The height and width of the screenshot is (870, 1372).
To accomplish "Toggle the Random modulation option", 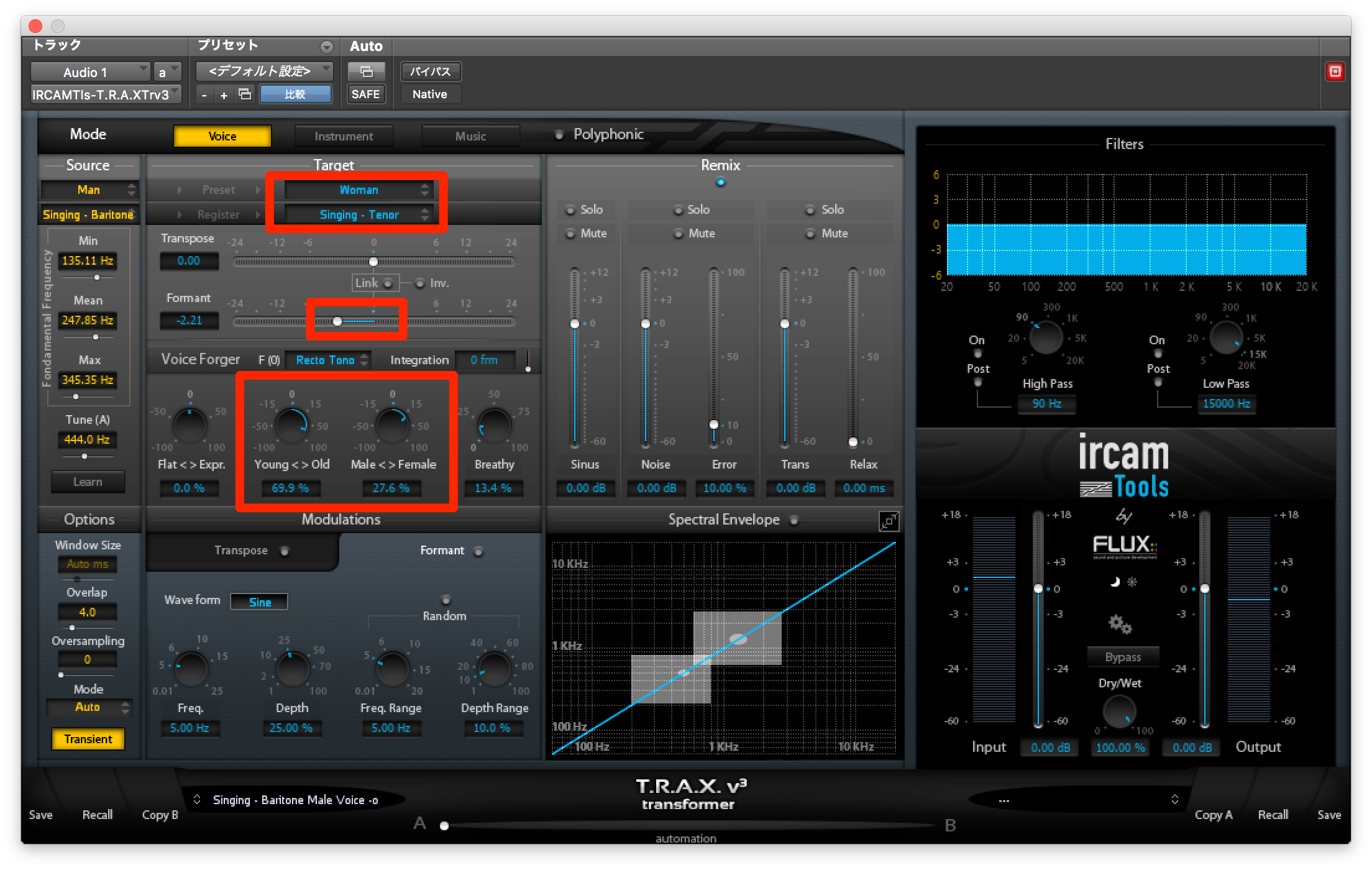I will point(446,600).
